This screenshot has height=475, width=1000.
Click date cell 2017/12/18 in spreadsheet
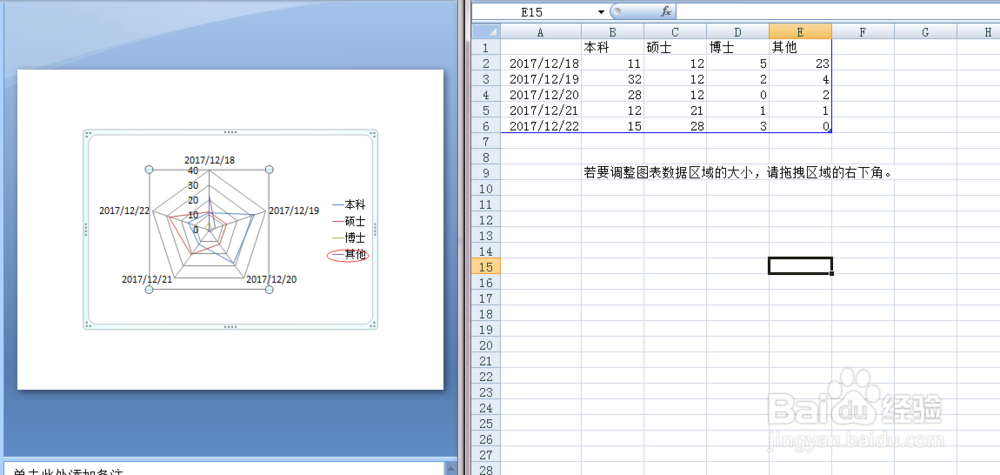pos(540,63)
